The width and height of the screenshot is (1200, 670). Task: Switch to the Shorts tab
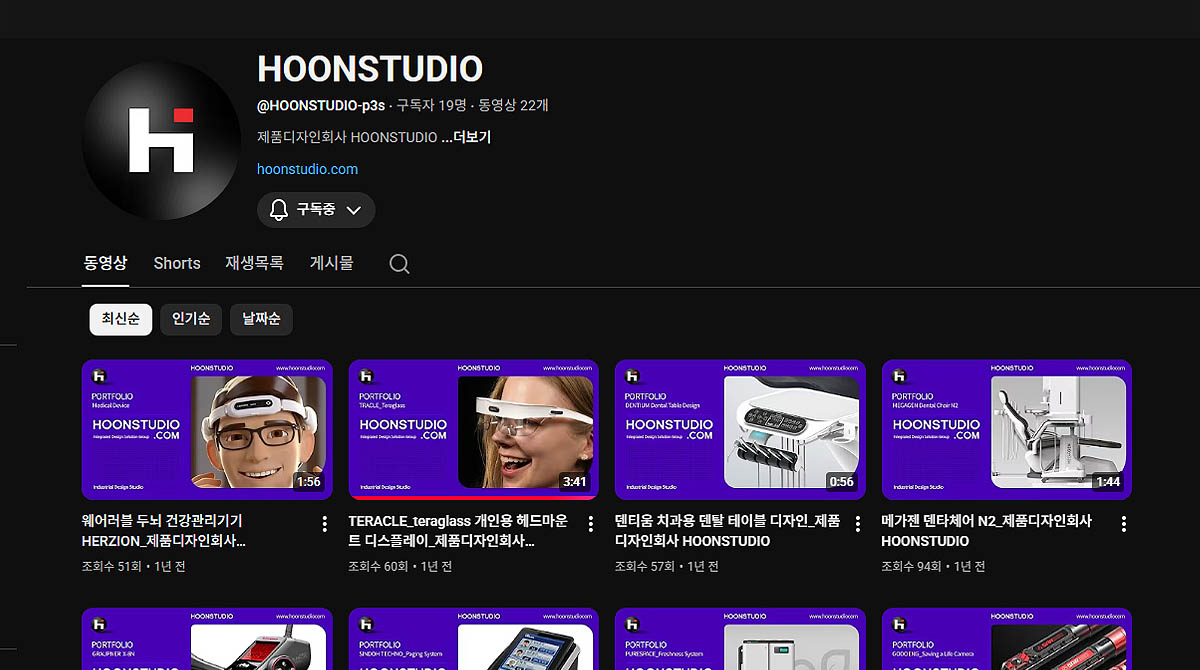click(177, 263)
